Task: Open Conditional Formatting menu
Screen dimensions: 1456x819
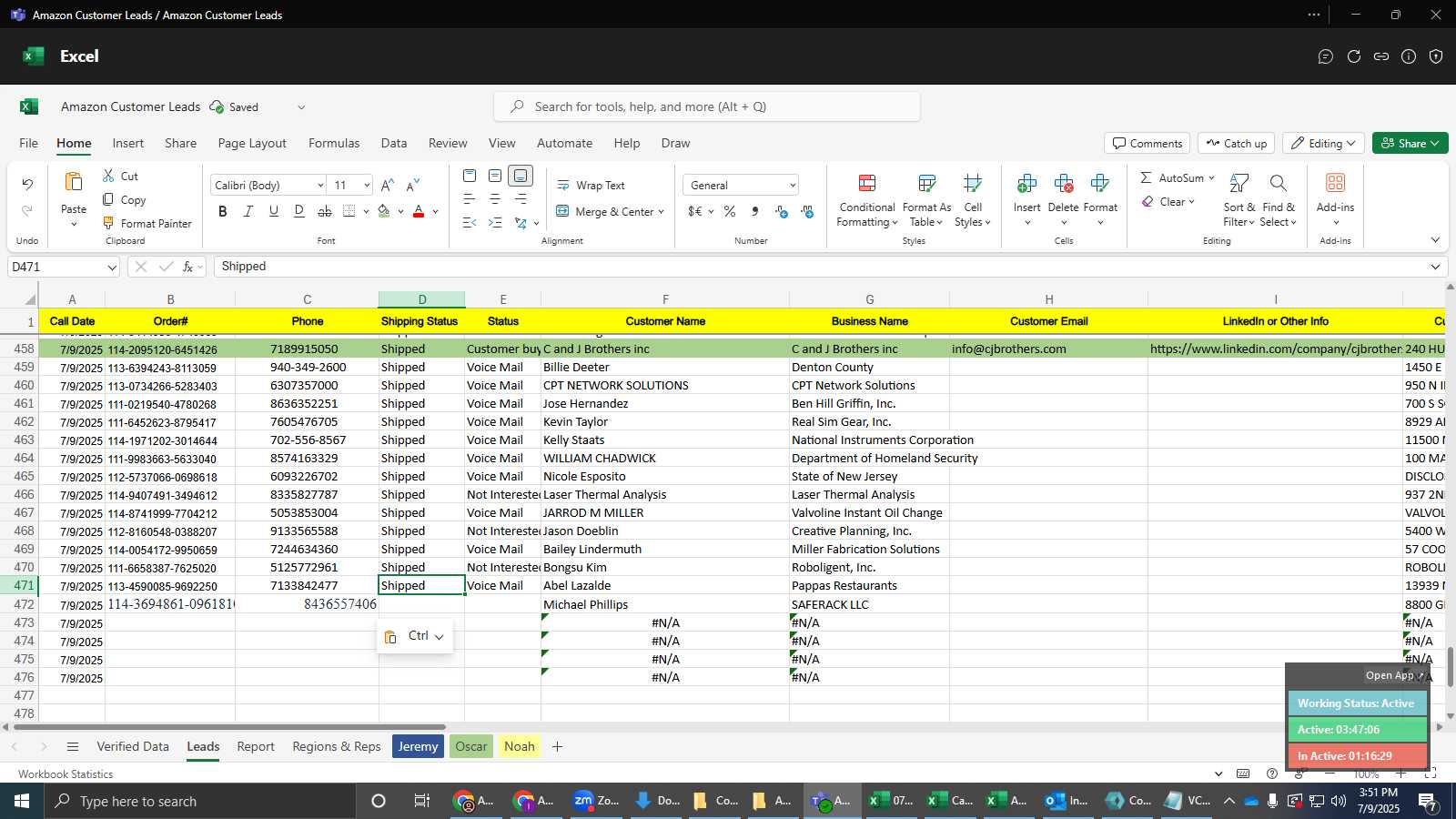Action: click(x=867, y=201)
